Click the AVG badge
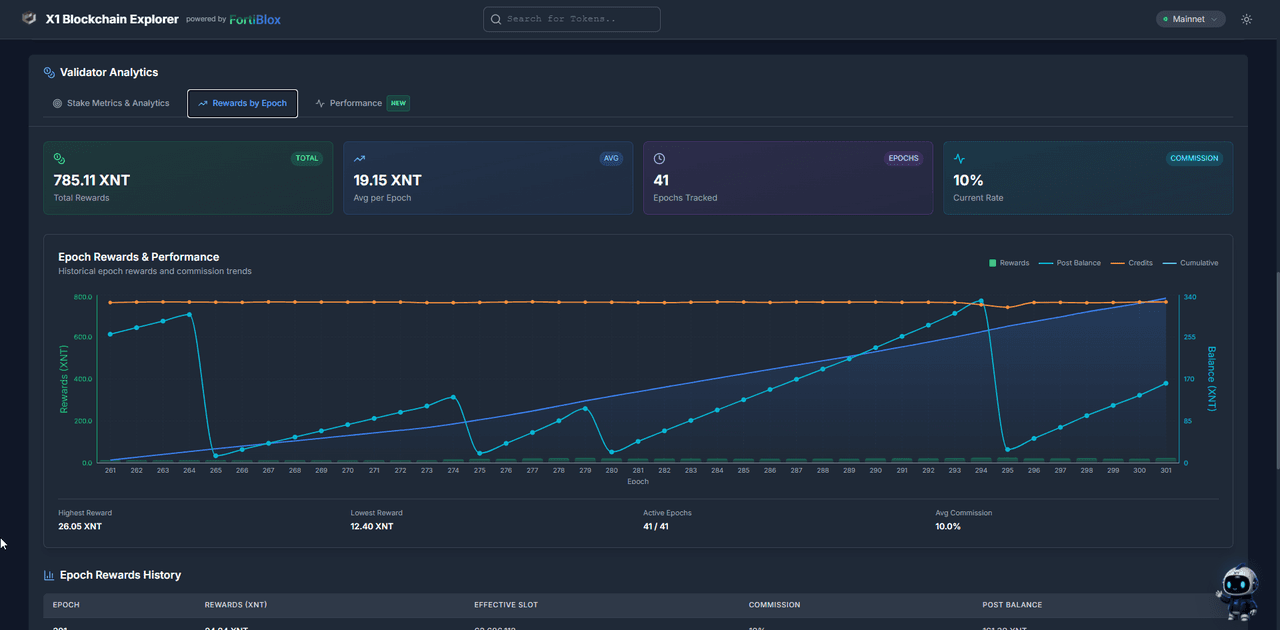This screenshot has height=630, width=1280. [x=611, y=158]
